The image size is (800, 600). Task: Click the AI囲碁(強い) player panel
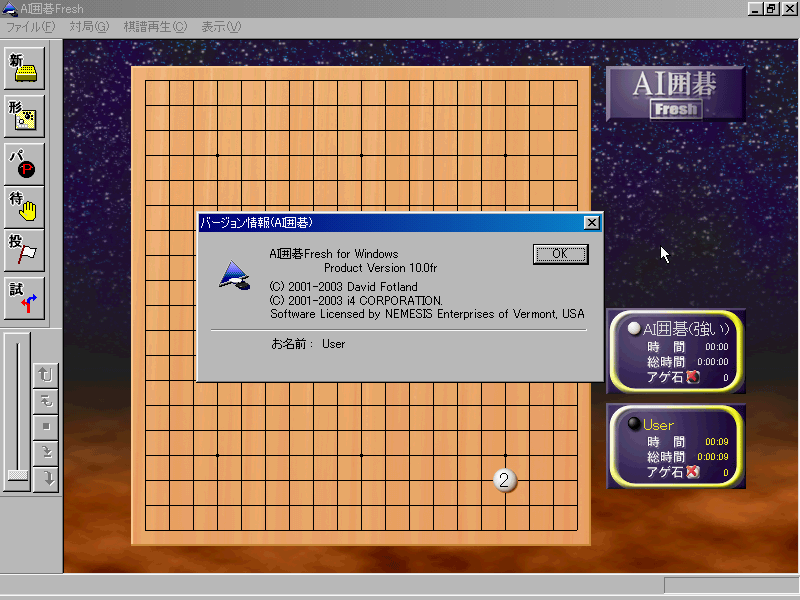click(x=676, y=352)
